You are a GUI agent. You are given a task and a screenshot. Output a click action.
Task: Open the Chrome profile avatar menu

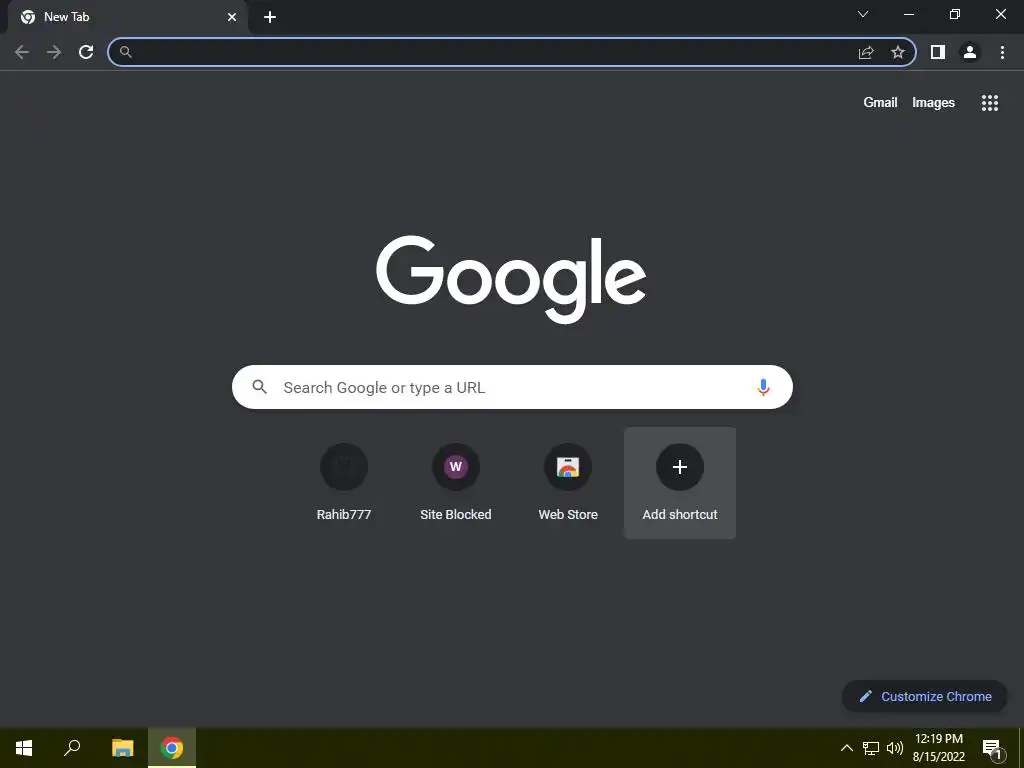pyautogui.click(x=970, y=52)
